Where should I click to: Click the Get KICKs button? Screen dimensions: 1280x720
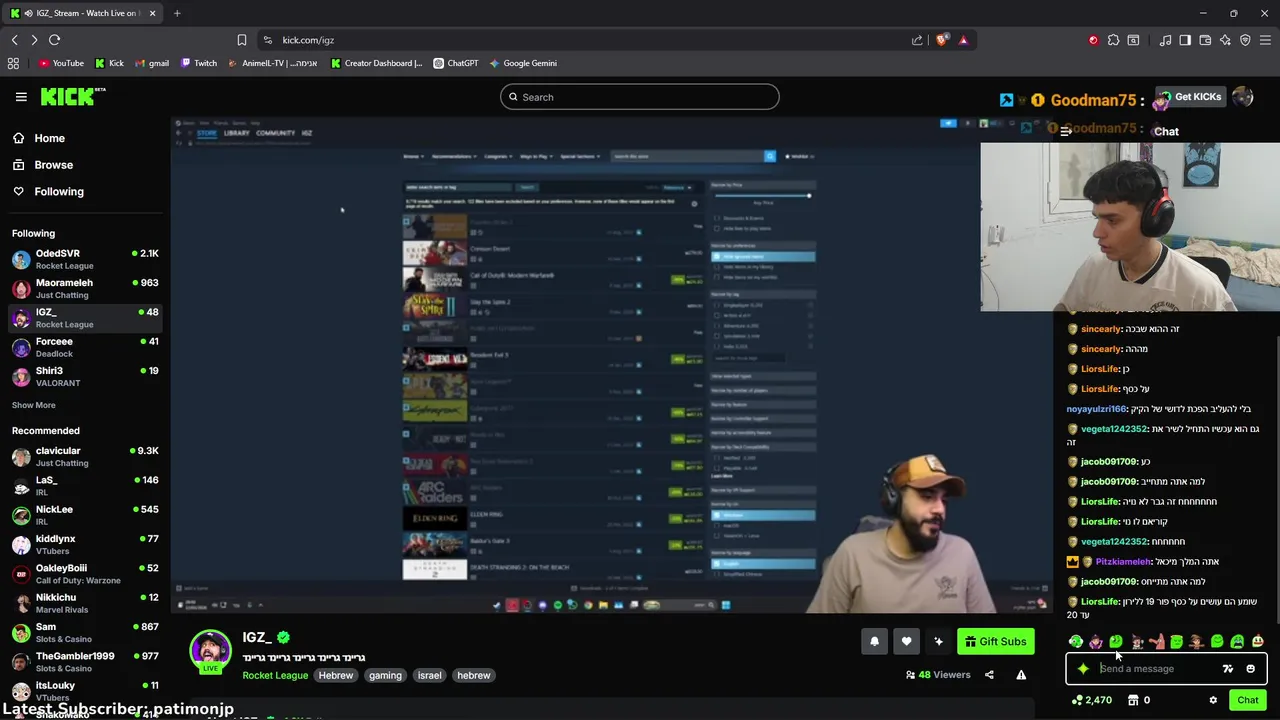1189,97
